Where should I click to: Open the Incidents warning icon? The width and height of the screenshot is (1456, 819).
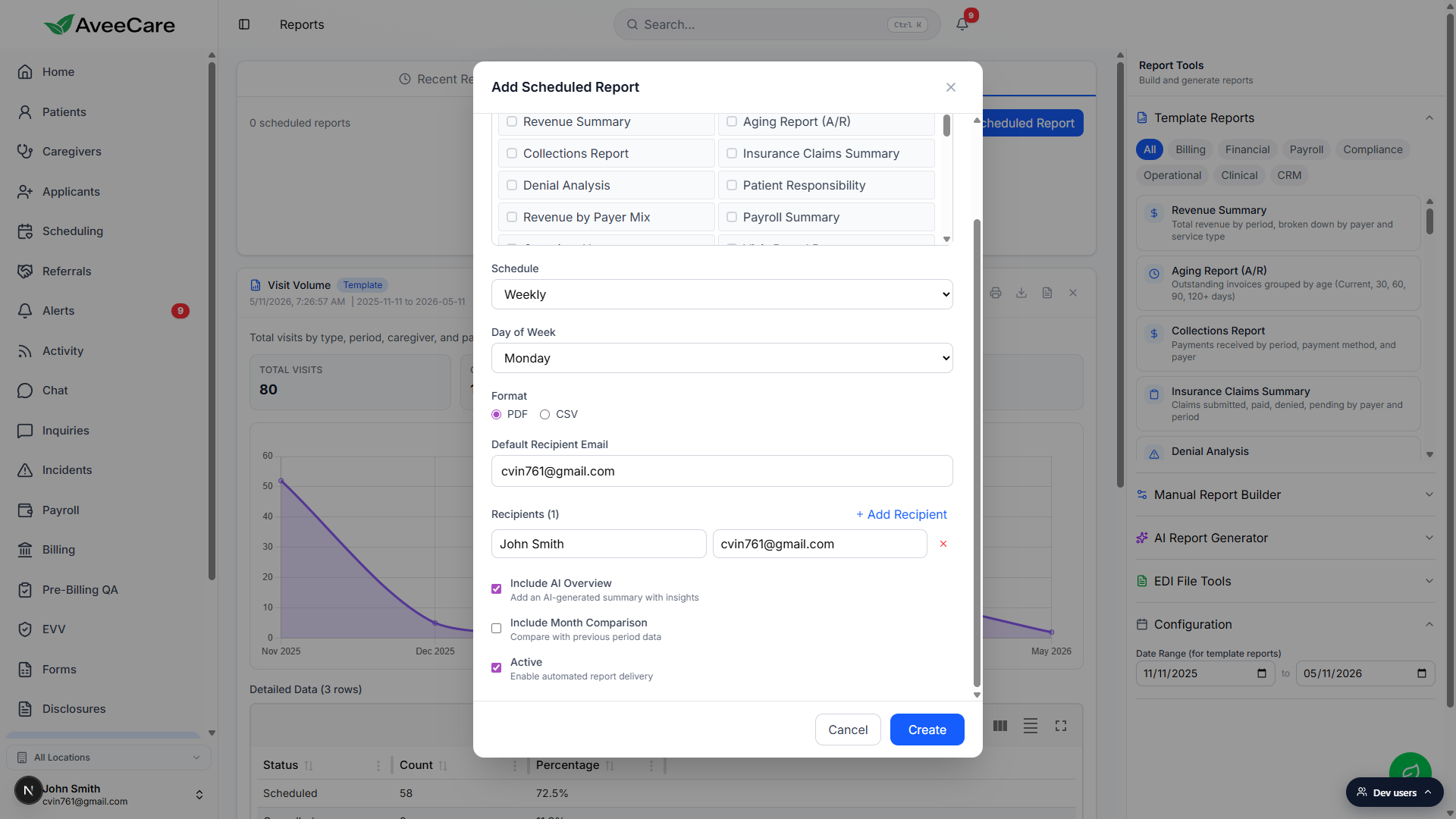(x=25, y=470)
